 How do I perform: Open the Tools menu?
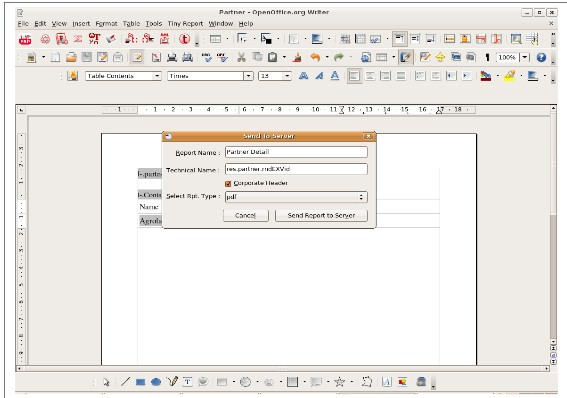[x=154, y=23]
